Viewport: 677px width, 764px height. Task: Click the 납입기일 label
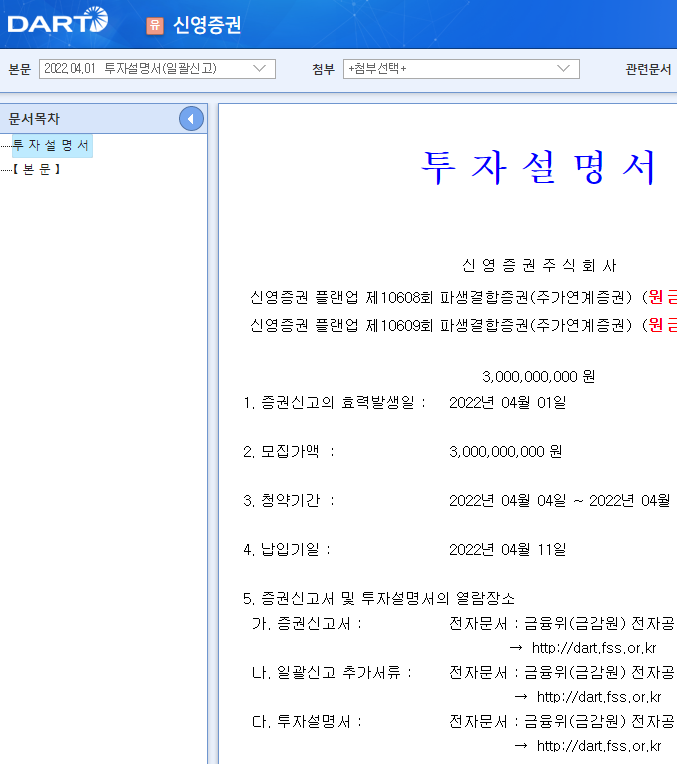pos(287,550)
